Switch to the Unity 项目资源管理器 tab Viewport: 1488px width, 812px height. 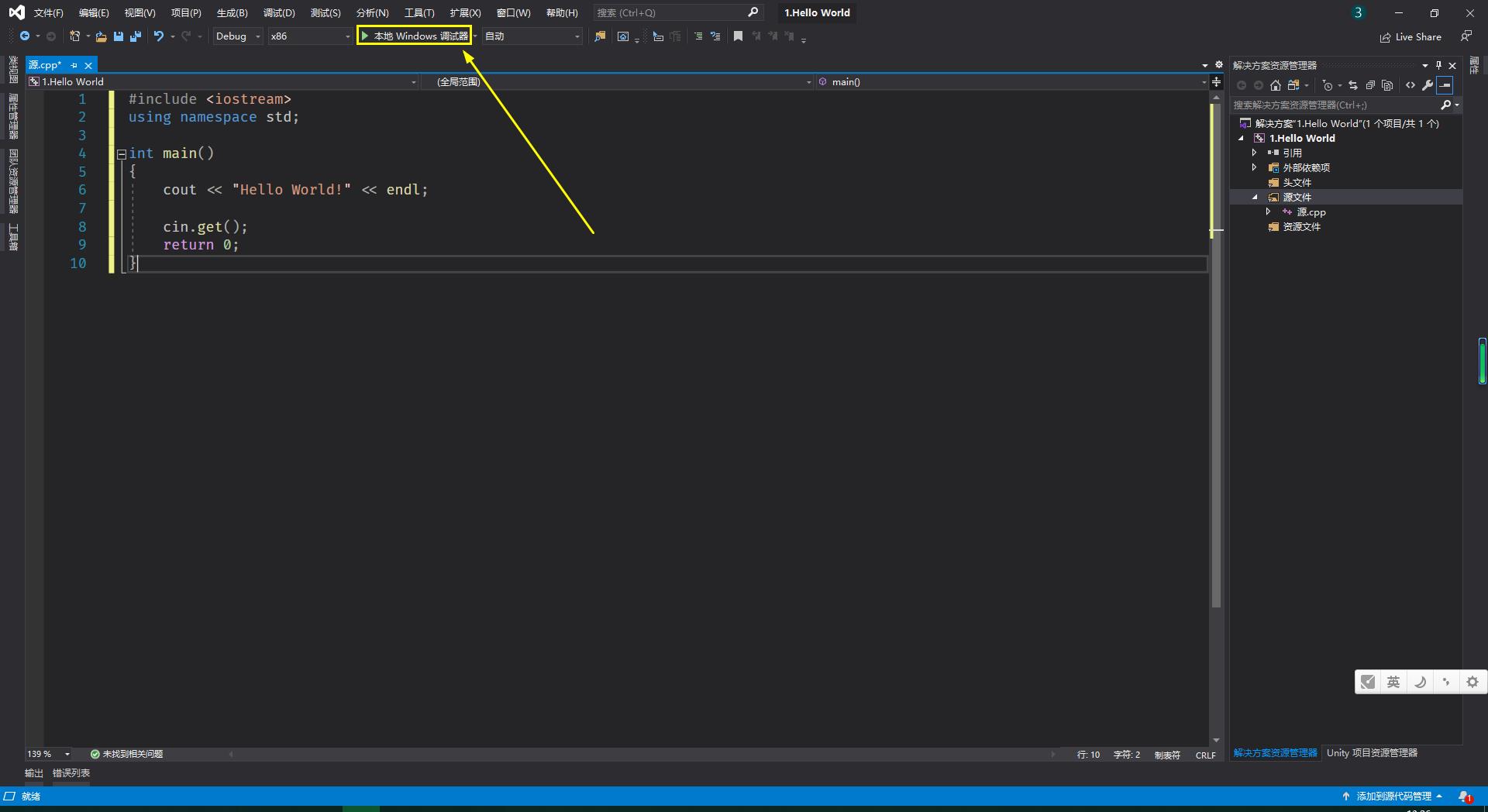1372,753
